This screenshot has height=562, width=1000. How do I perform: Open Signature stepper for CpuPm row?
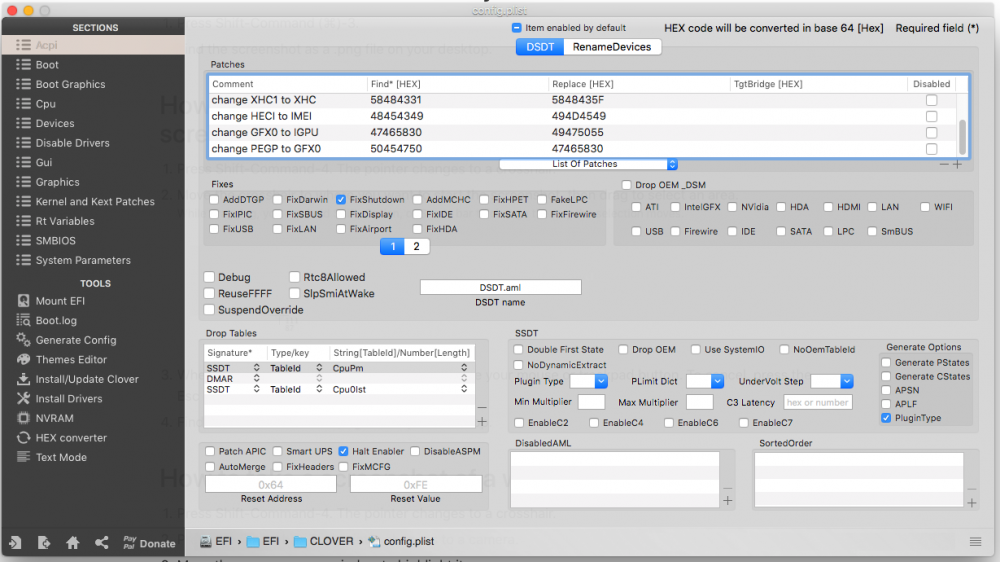tap(256, 368)
